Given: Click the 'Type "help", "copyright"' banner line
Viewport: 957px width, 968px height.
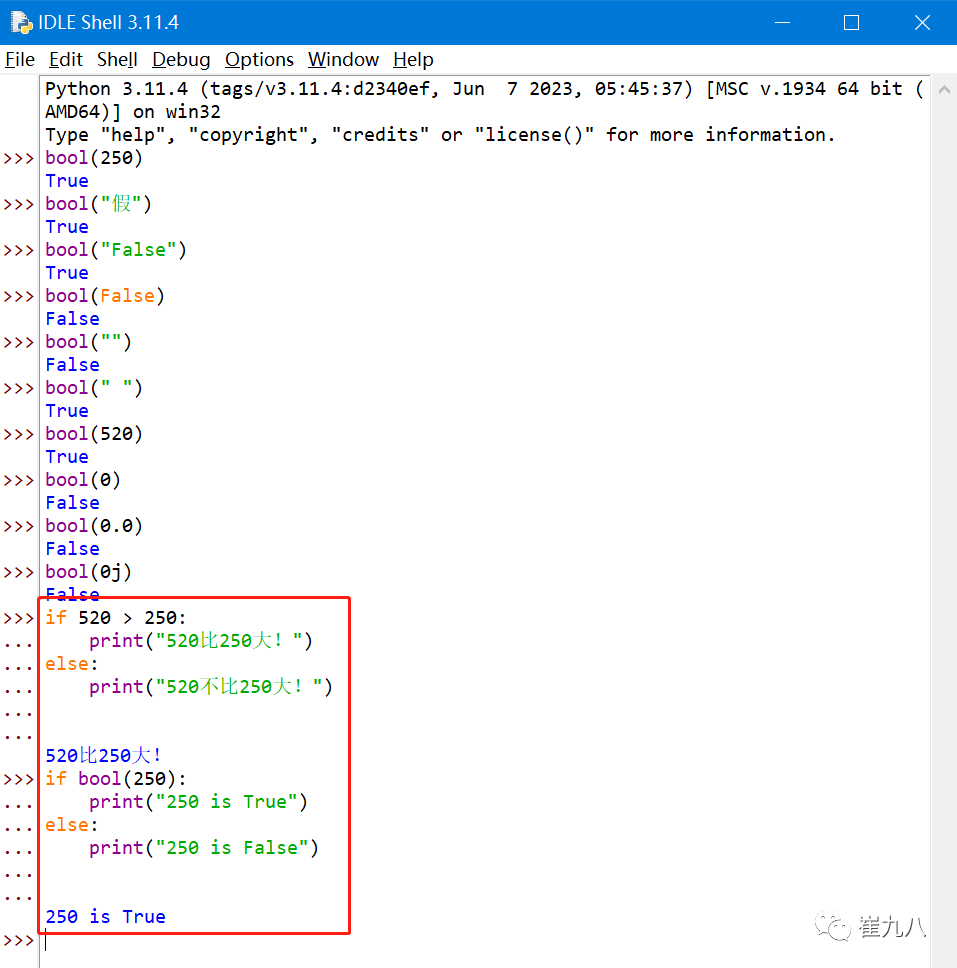Looking at the screenshot, I should [440, 135].
